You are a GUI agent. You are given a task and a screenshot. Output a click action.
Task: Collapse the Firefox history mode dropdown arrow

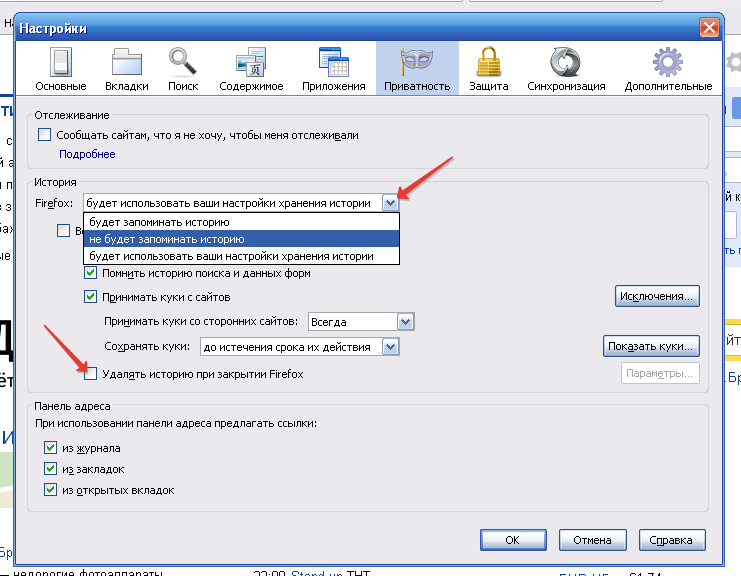click(x=390, y=203)
